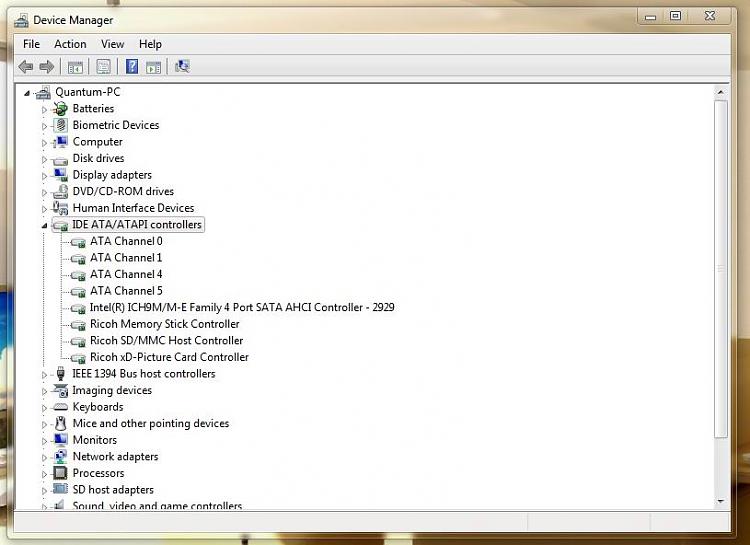Minimize the Device Manager window

tap(650, 16)
